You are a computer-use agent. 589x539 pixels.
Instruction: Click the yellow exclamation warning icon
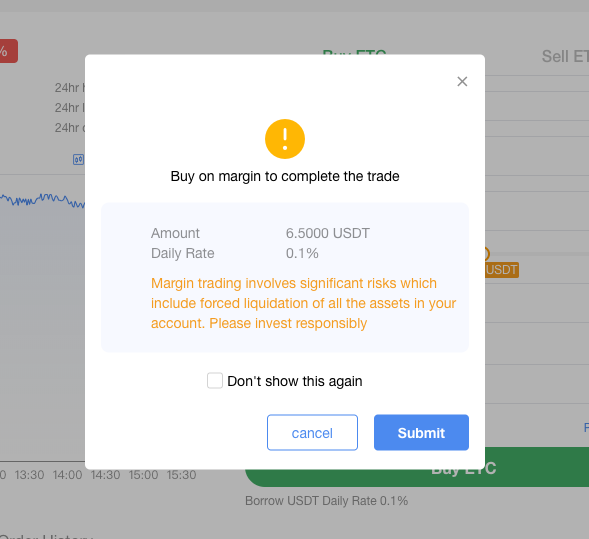point(285,139)
